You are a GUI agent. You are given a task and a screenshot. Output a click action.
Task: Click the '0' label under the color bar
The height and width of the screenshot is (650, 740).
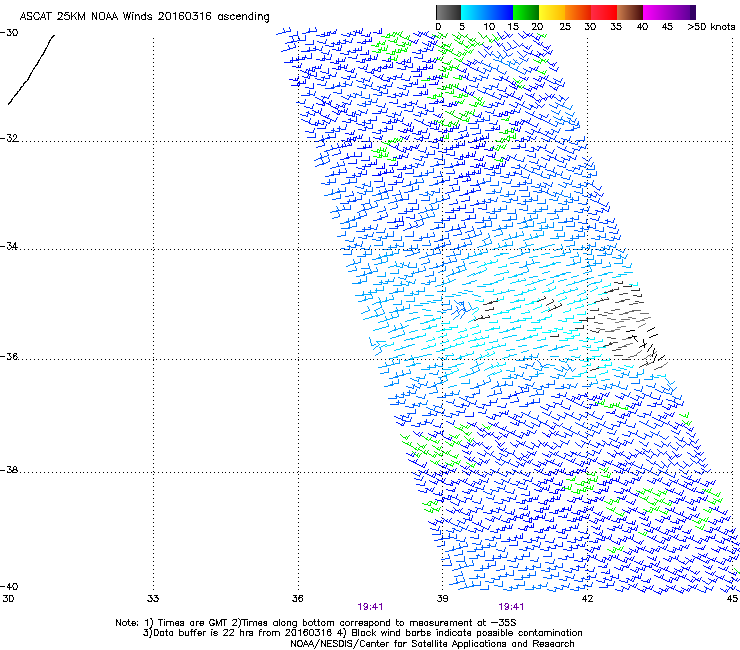pos(438,27)
